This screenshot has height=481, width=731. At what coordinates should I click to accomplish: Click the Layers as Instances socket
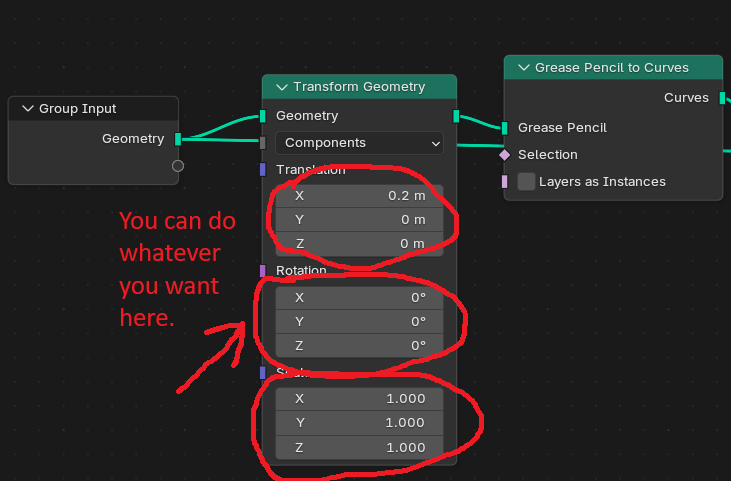[504, 182]
